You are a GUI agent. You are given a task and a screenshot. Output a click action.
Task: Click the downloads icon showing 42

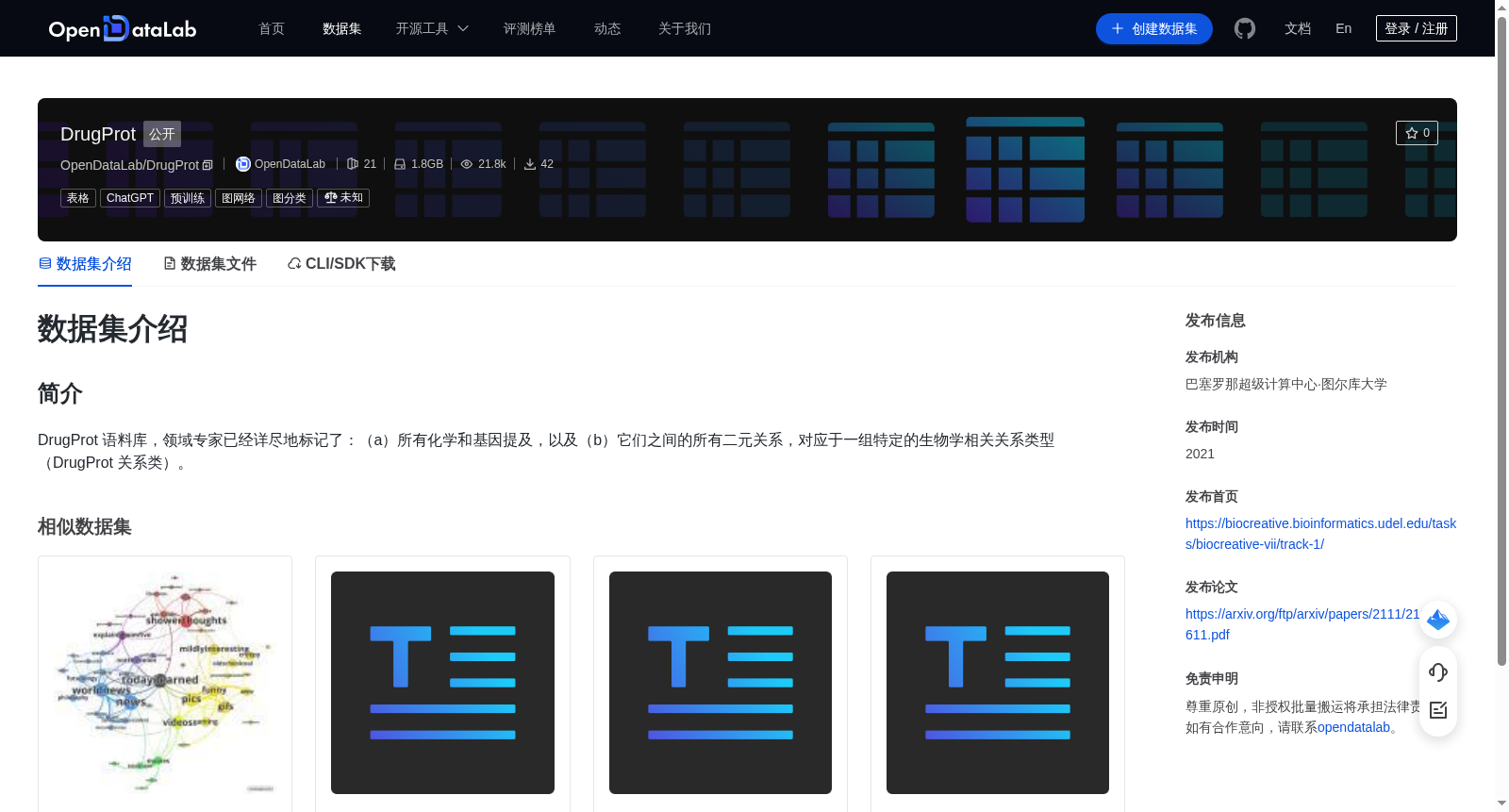point(530,164)
